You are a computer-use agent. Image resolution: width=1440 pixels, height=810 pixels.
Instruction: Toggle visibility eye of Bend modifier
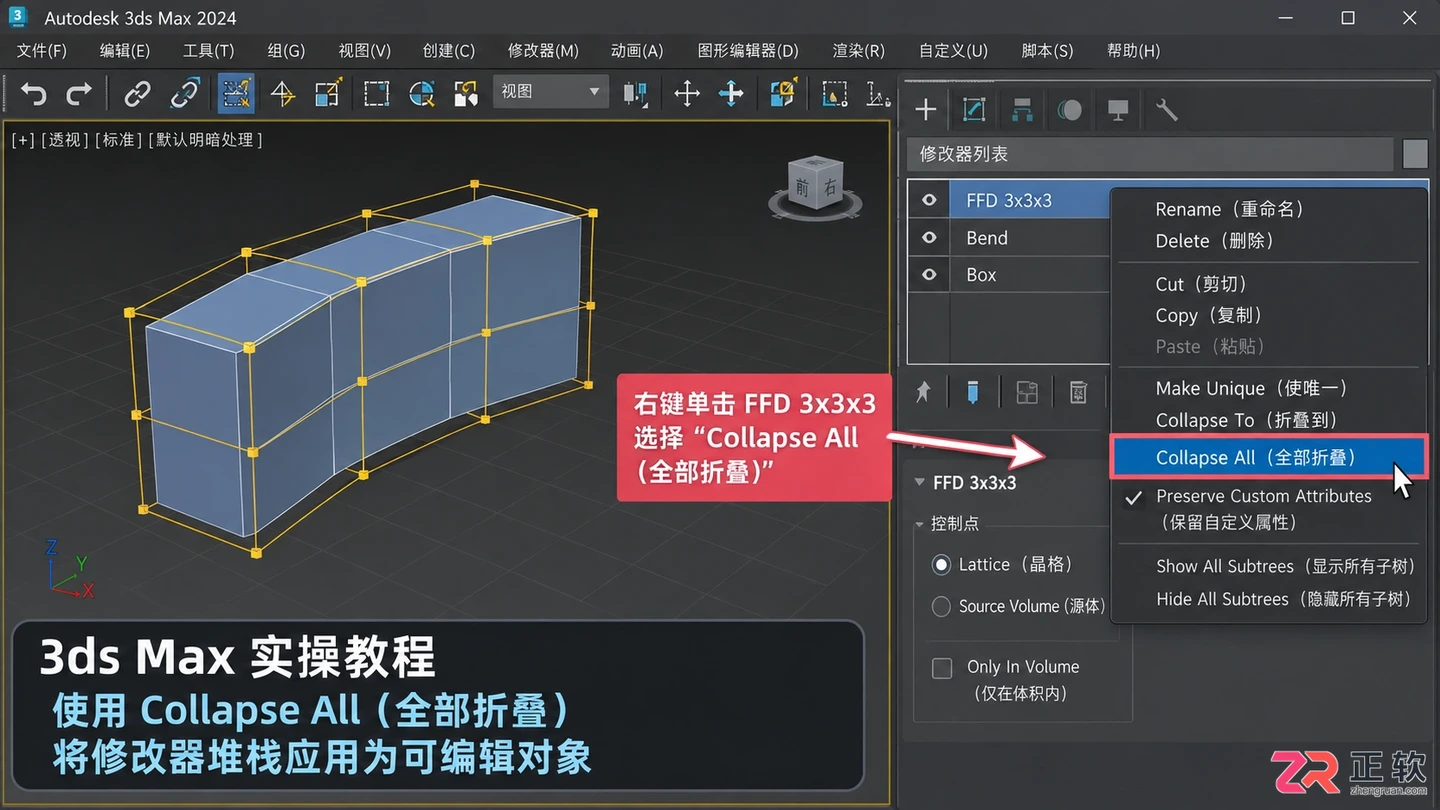coord(929,238)
